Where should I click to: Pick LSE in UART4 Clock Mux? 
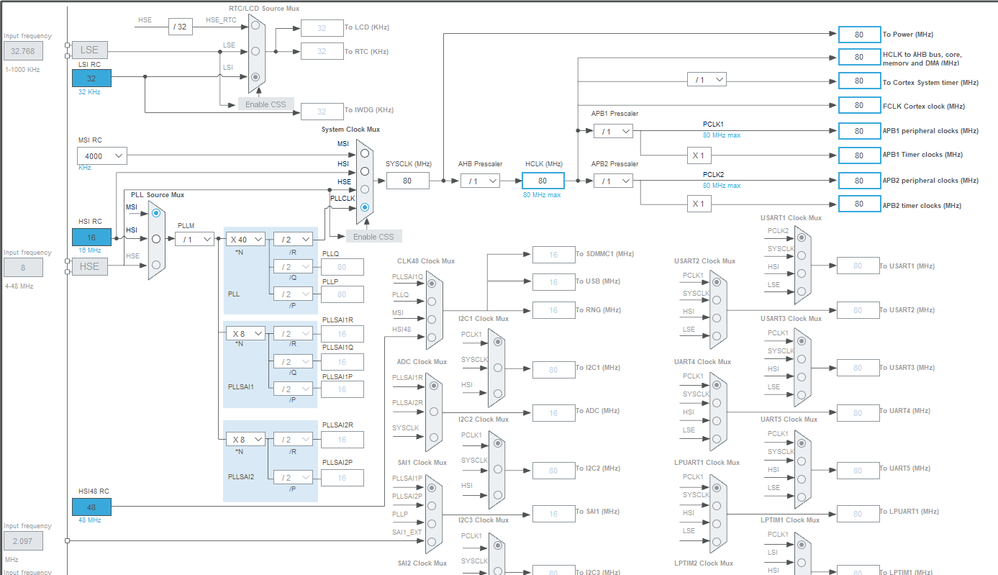[717, 438]
